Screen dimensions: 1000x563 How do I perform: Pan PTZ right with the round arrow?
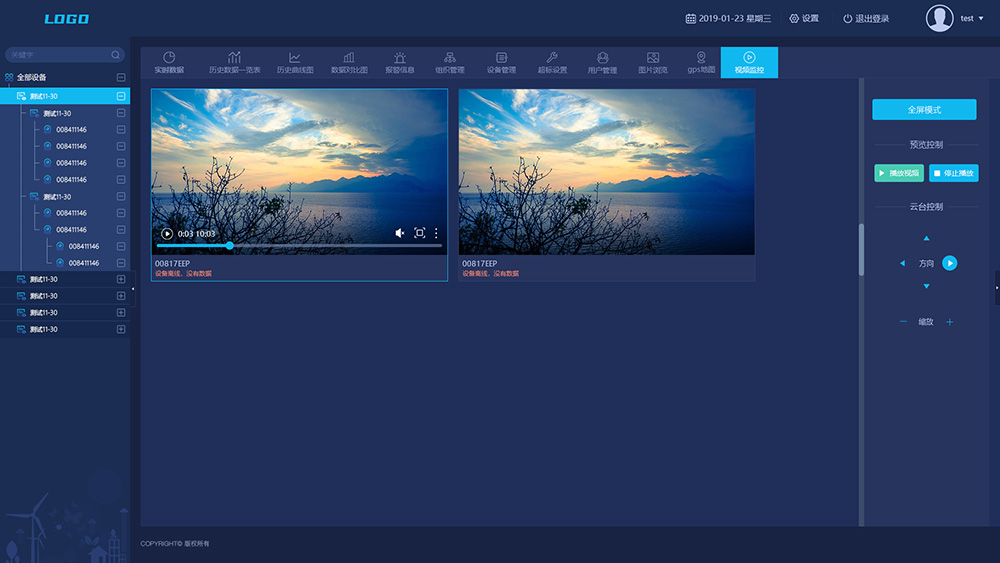[x=950, y=263]
